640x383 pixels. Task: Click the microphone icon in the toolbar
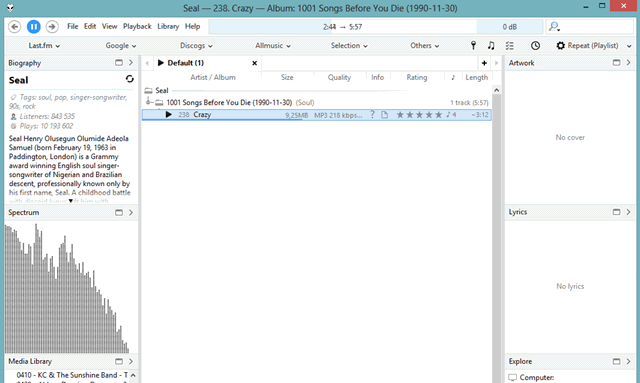473,45
